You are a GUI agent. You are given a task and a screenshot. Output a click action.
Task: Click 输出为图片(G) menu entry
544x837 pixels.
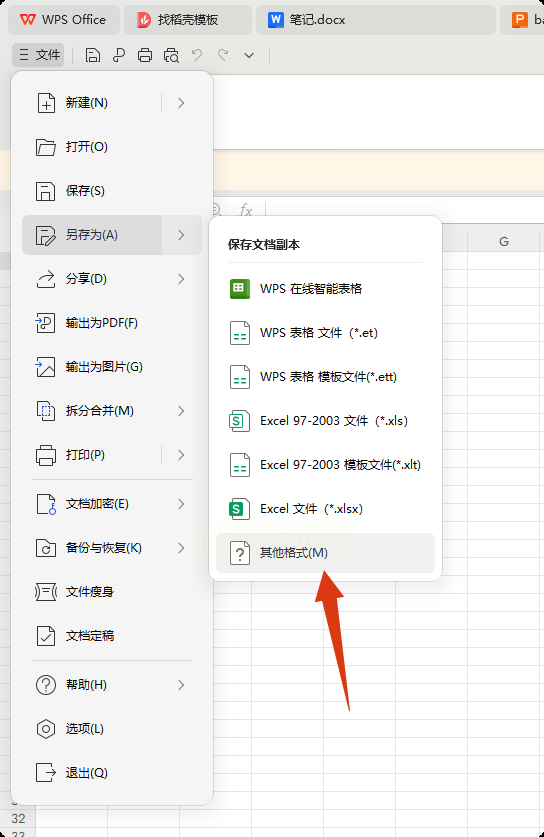pos(112,367)
